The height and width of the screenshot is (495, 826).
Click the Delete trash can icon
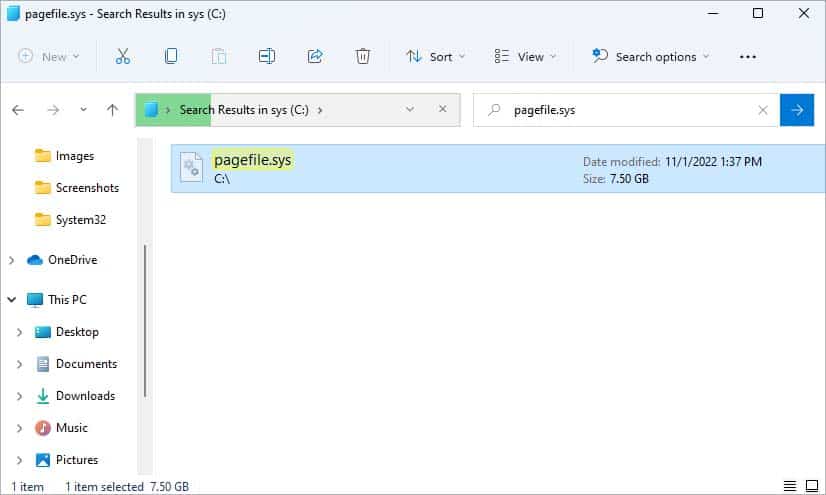362,56
